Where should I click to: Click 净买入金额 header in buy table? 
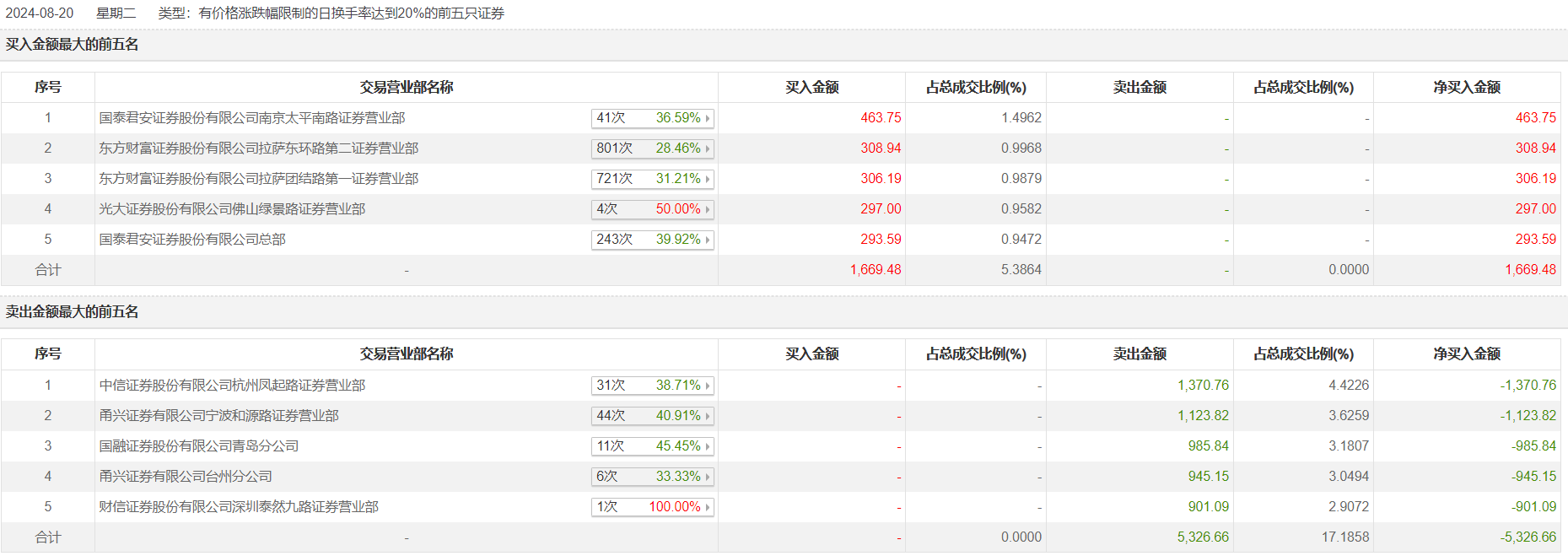1467,88
